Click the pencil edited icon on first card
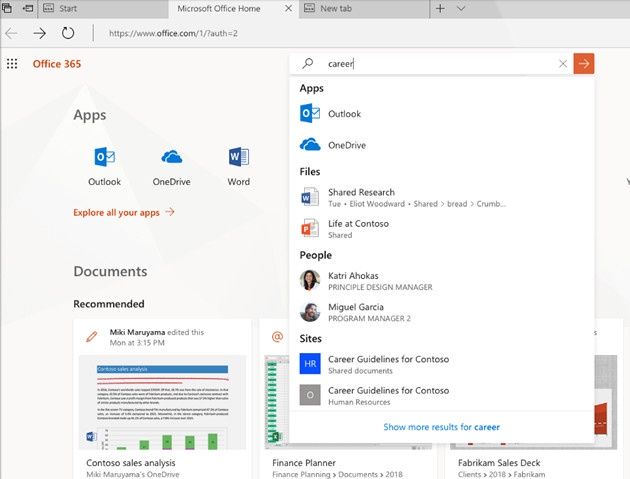This screenshot has width=630, height=479. click(x=92, y=336)
